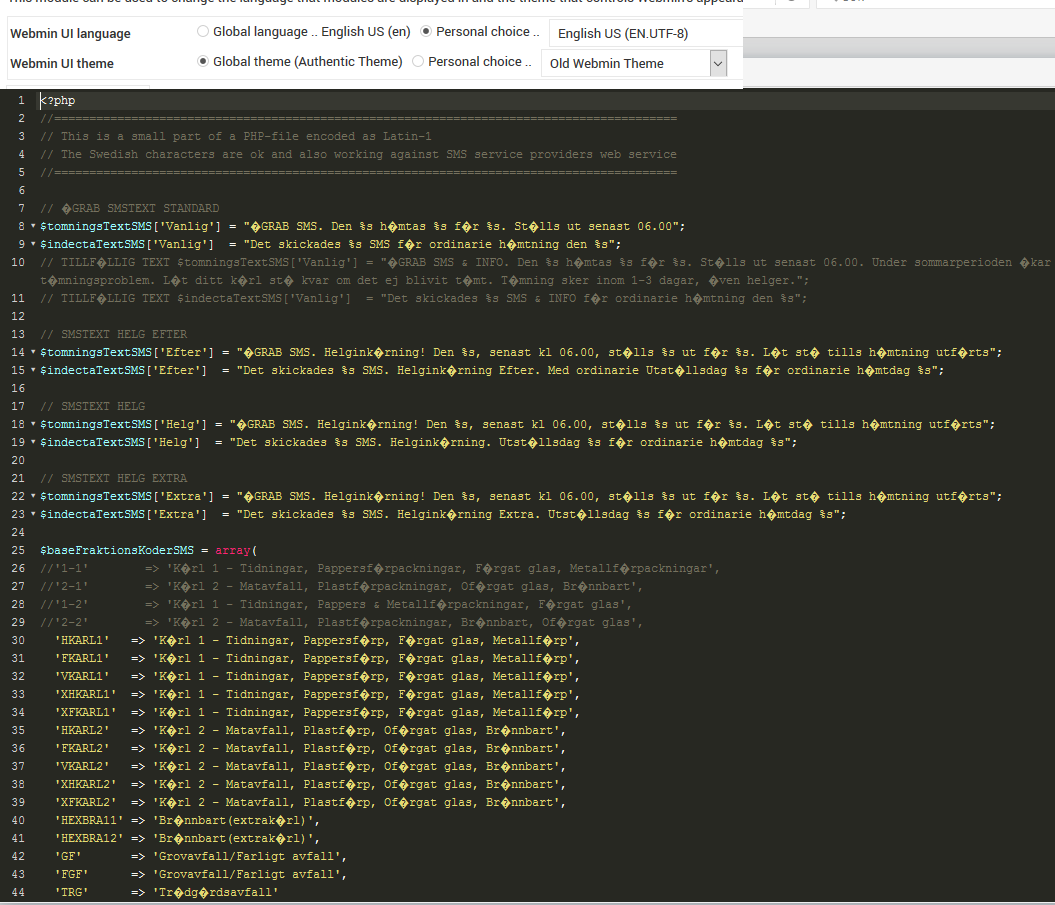Click the 'VKARL1' array key
This screenshot has width=1055, height=905.
pyautogui.click(x=82, y=677)
